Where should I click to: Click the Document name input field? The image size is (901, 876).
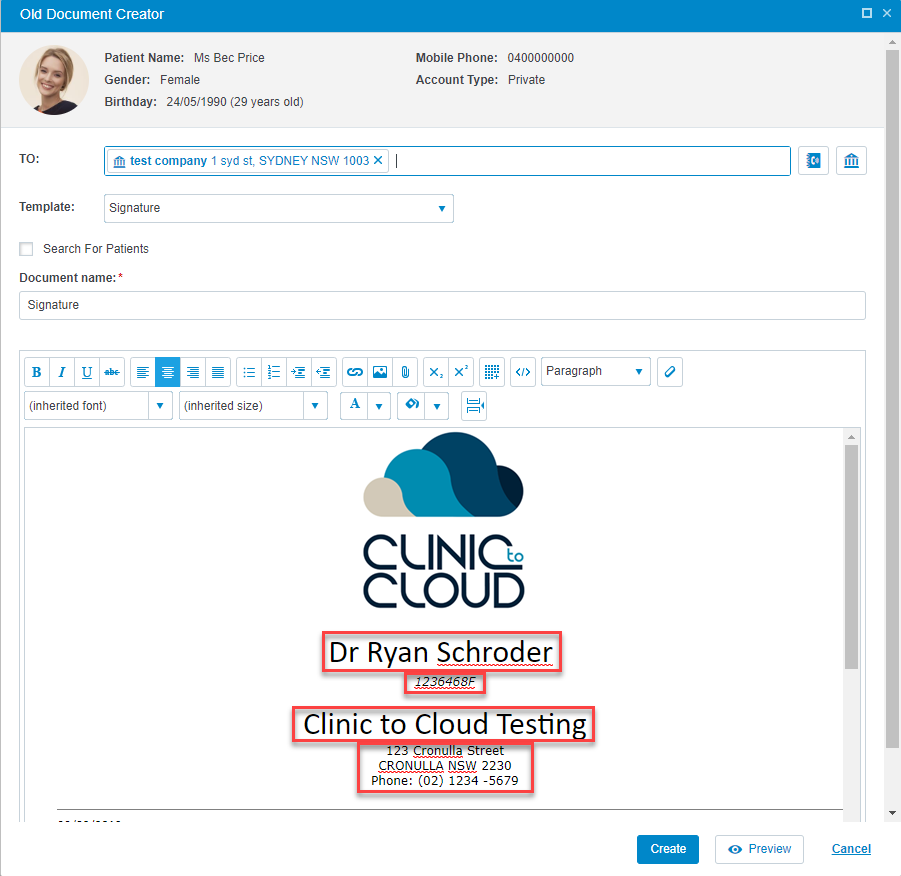click(x=442, y=305)
